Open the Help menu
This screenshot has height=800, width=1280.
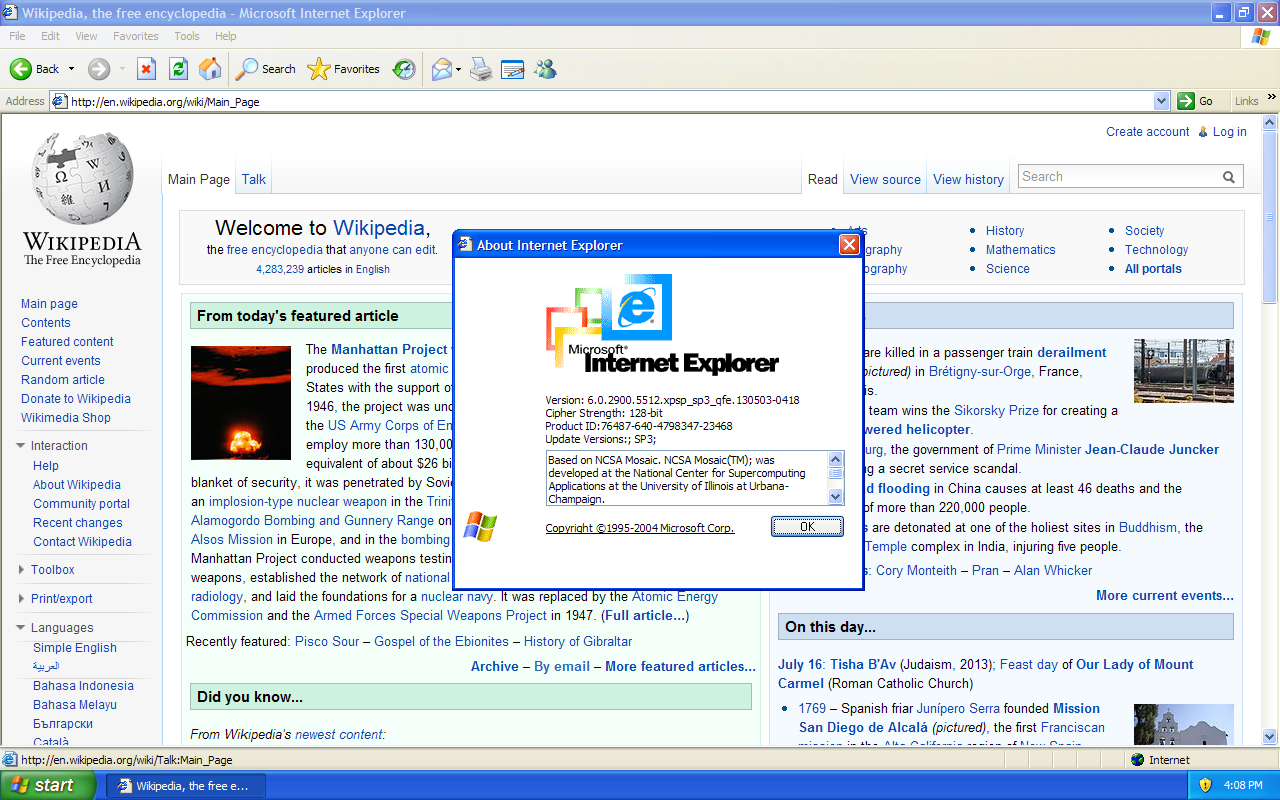coord(225,36)
